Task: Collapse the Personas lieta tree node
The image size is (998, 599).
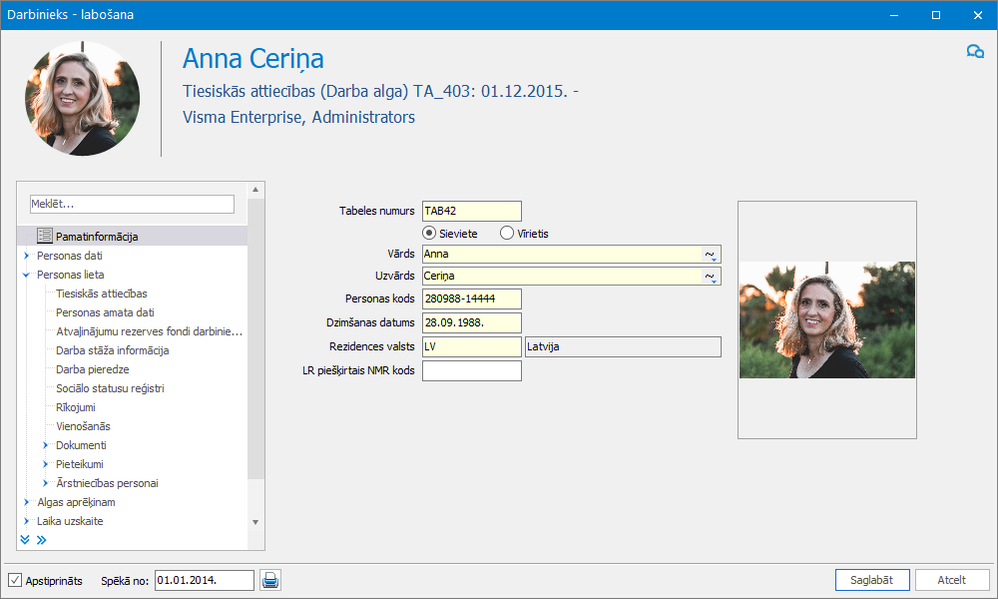Action: point(26,274)
